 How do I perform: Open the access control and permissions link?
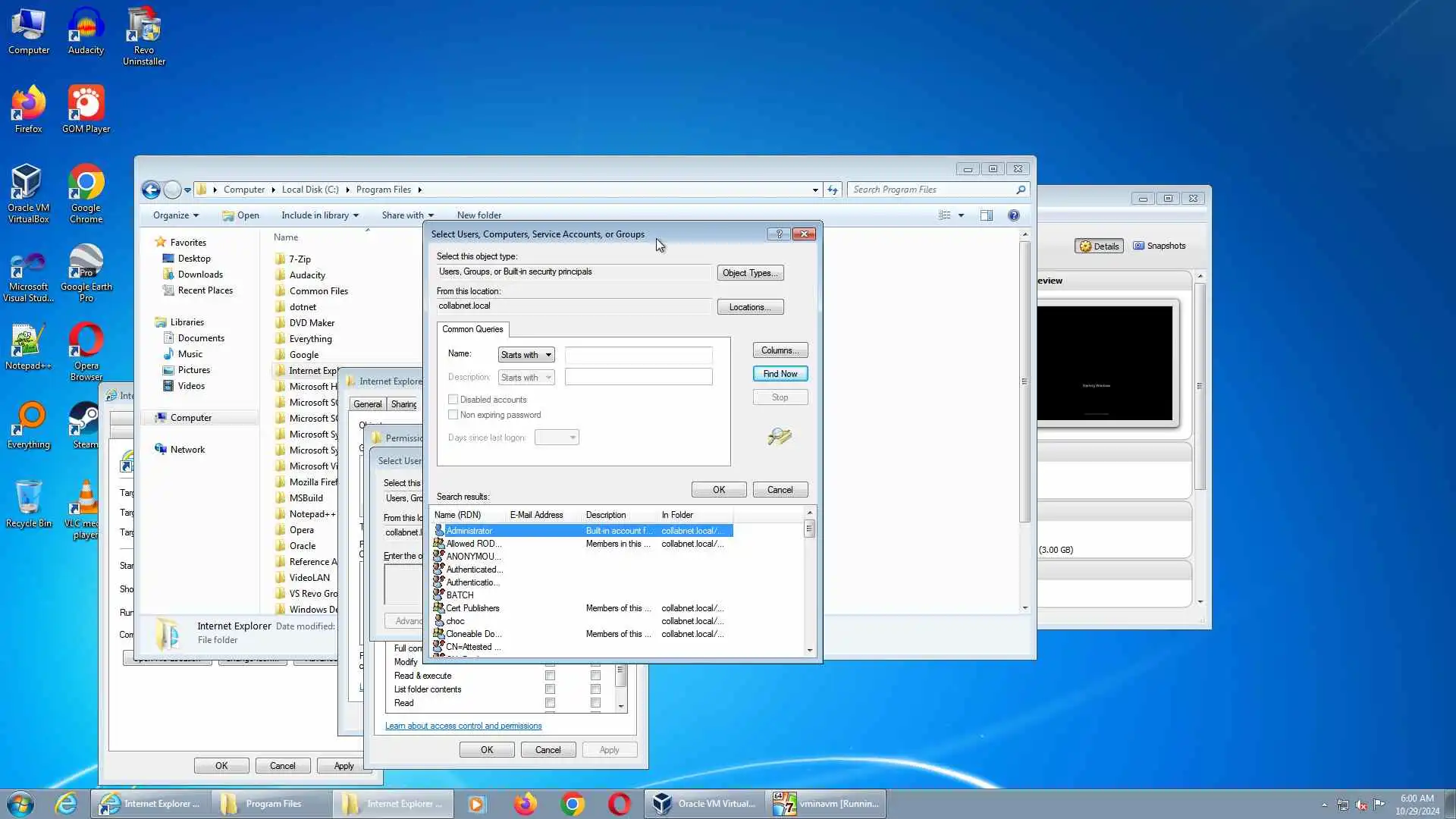(463, 726)
